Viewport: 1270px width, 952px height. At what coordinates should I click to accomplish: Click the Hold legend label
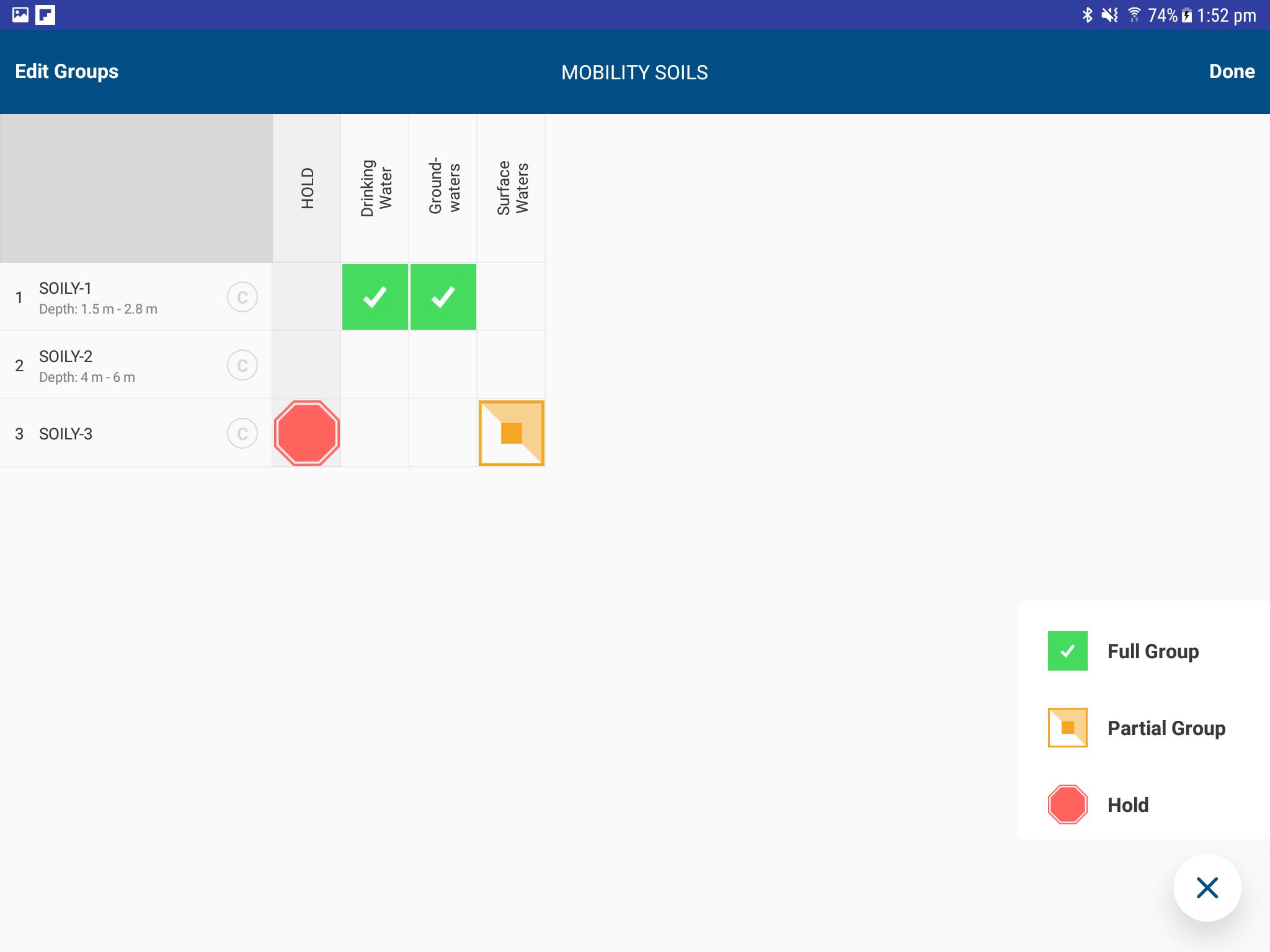1128,805
